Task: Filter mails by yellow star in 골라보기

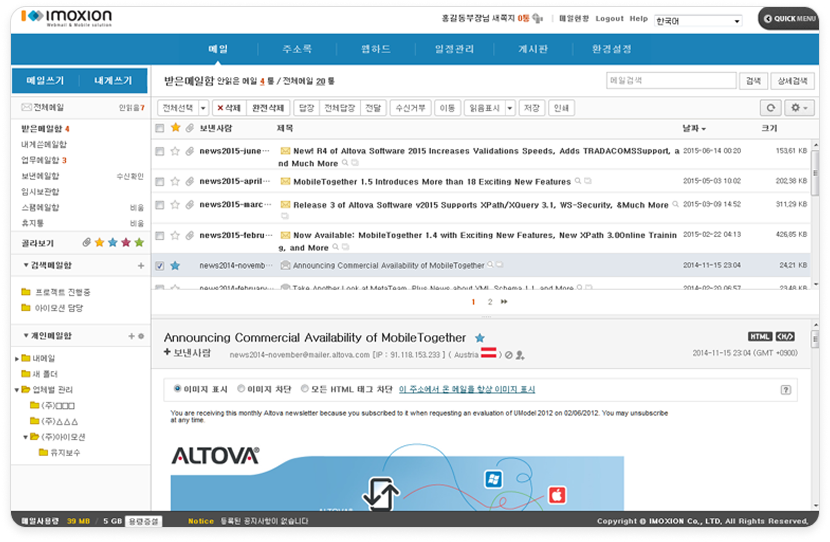Action: (x=100, y=242)
